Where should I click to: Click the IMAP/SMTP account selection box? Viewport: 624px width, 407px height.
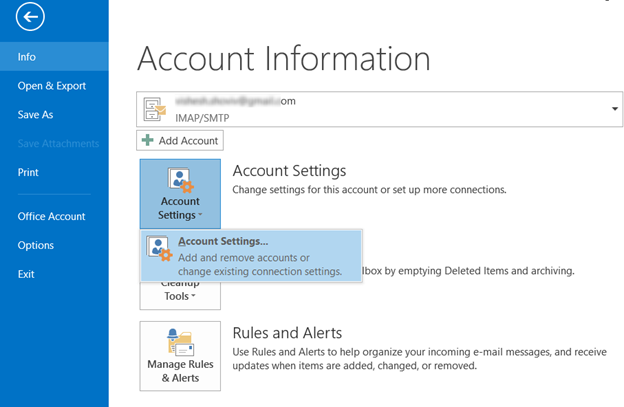click(x=379, y=109)
